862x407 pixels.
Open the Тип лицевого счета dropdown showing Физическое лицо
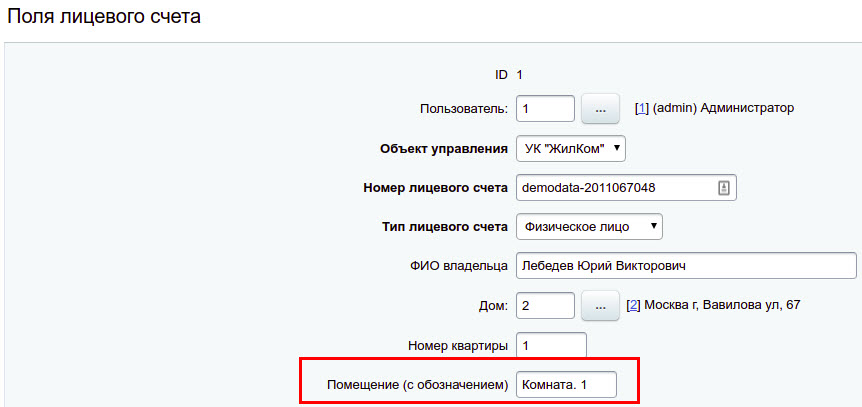tap(589, 227)
